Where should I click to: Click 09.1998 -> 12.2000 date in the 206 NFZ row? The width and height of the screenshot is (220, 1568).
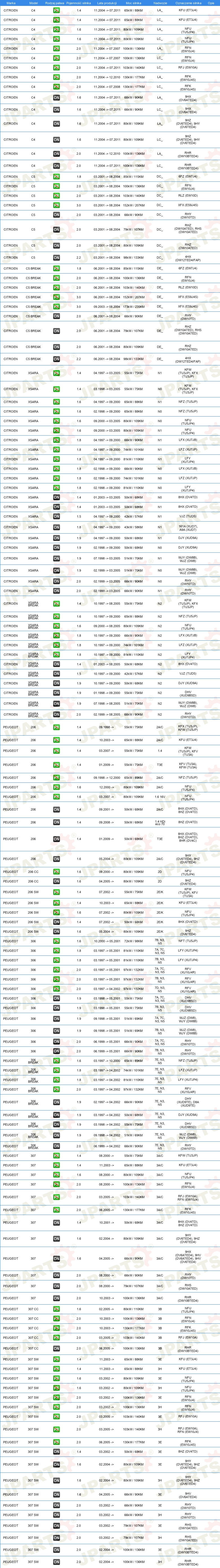[x=107, y=778]
